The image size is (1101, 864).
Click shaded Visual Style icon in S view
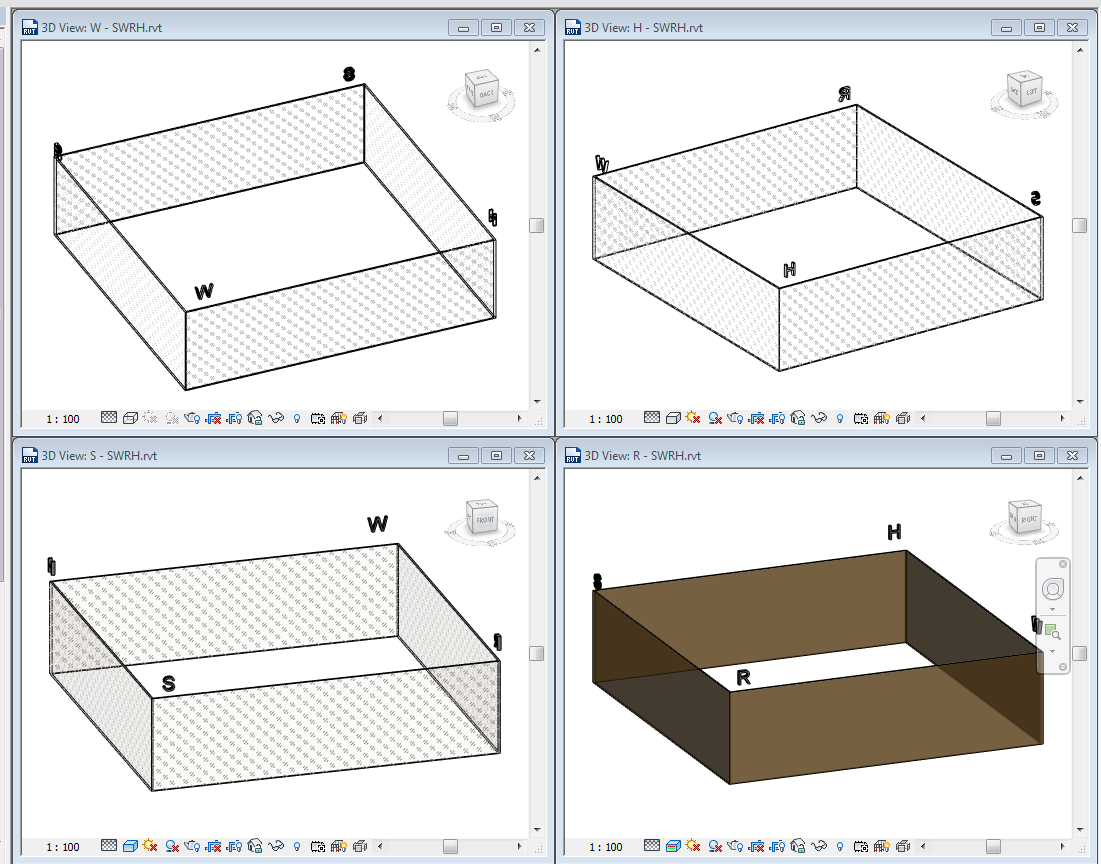click(130, 846)
